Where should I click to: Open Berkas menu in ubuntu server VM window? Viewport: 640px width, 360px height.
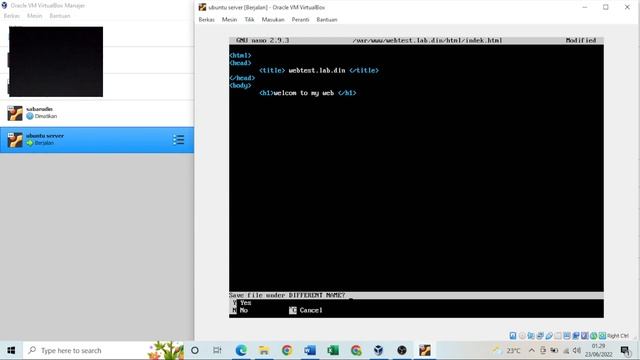[x=207, y=20]
